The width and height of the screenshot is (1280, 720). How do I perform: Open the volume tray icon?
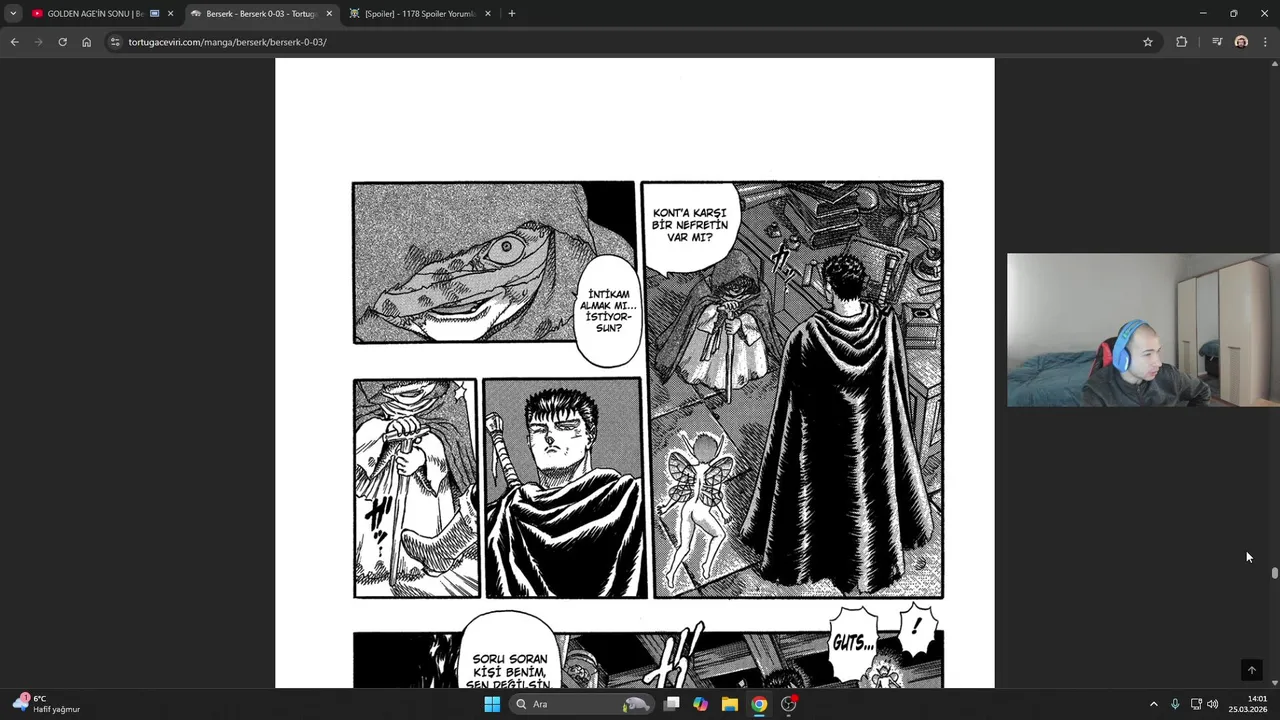tap(1213, 704)
